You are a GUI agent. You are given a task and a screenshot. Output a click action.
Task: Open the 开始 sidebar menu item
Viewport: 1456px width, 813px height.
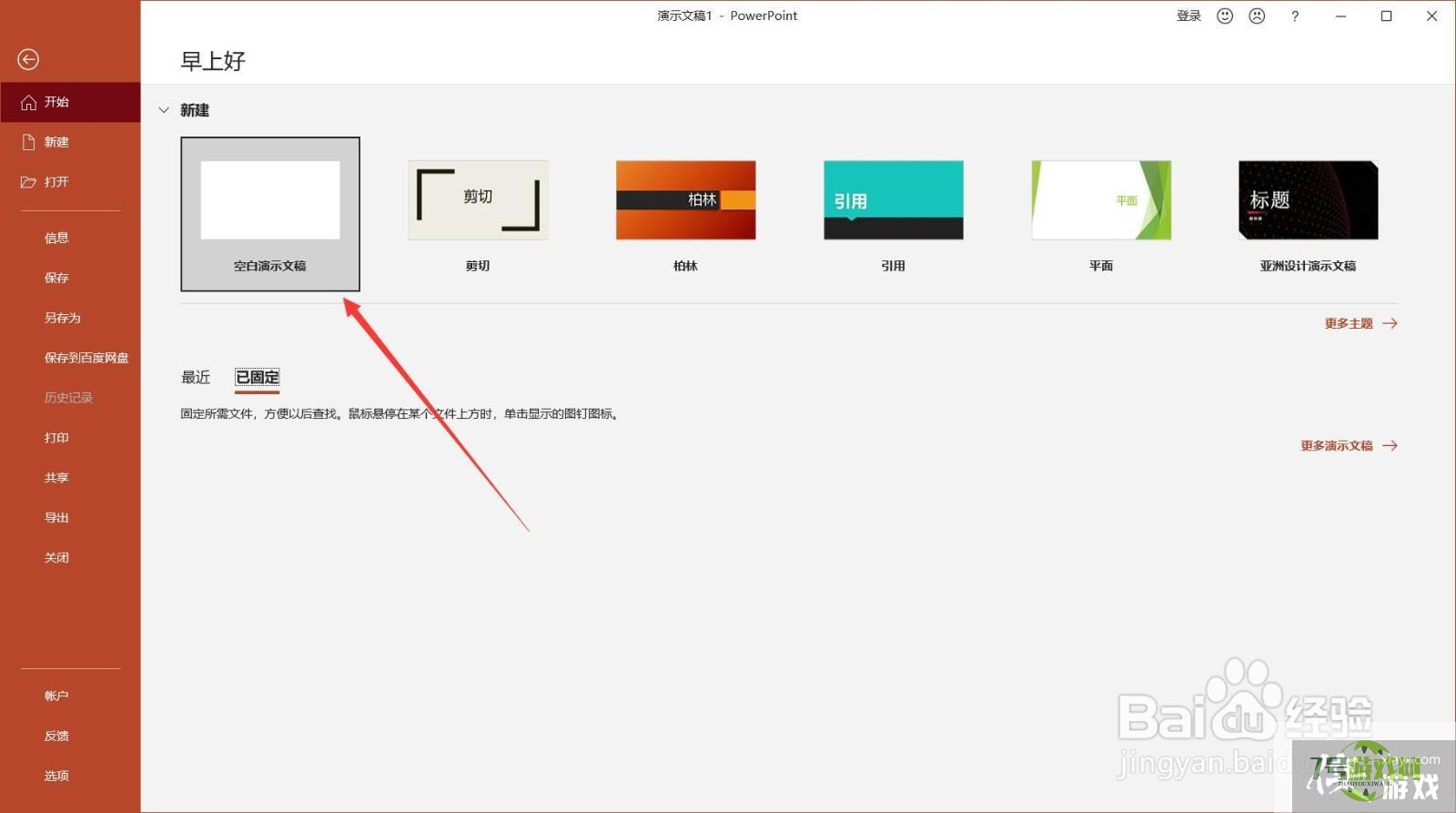(x=70, y=102)
